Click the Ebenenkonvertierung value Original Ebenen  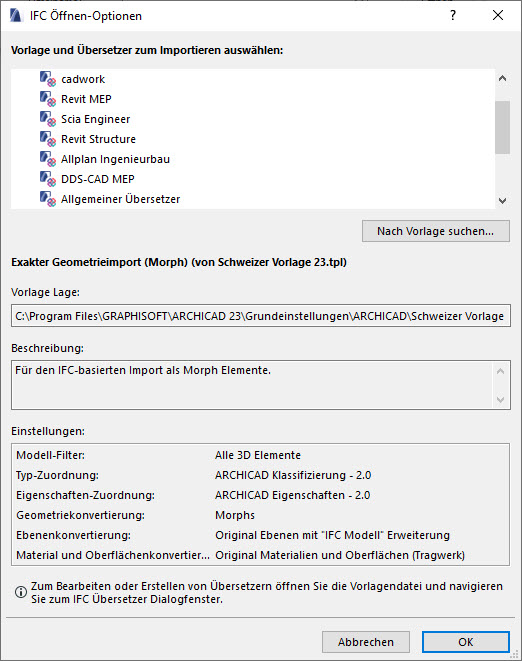point(332,535)
